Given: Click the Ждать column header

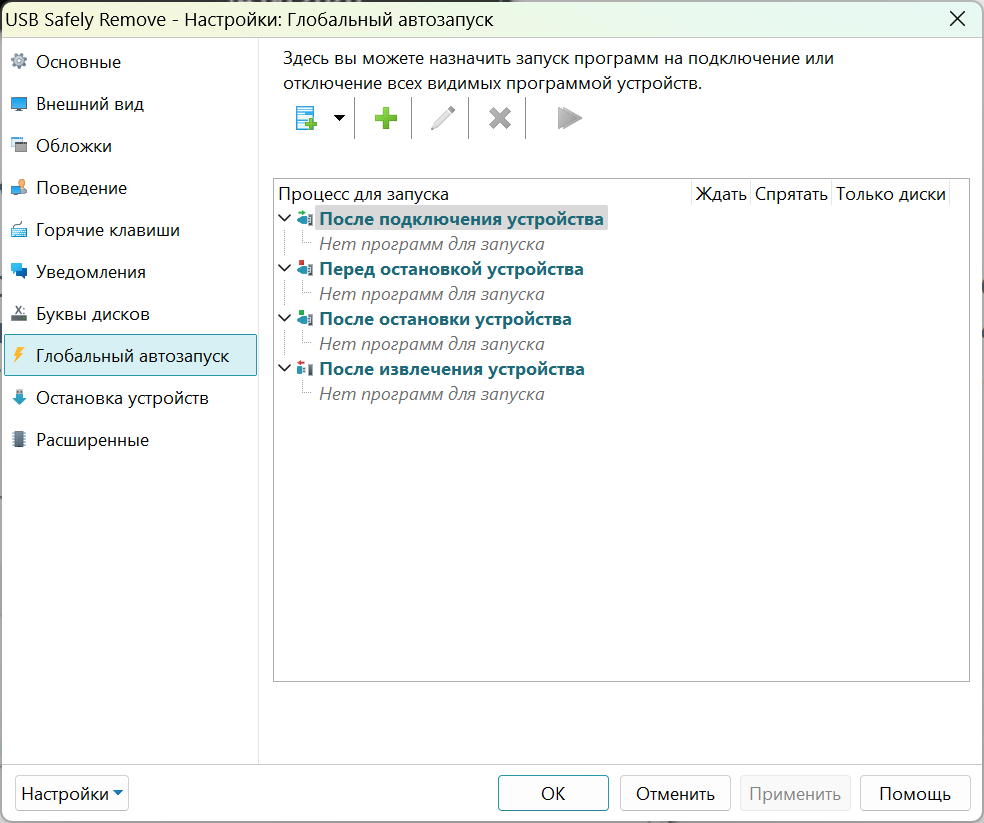Looking at the screenshot, I should [720, 194].
